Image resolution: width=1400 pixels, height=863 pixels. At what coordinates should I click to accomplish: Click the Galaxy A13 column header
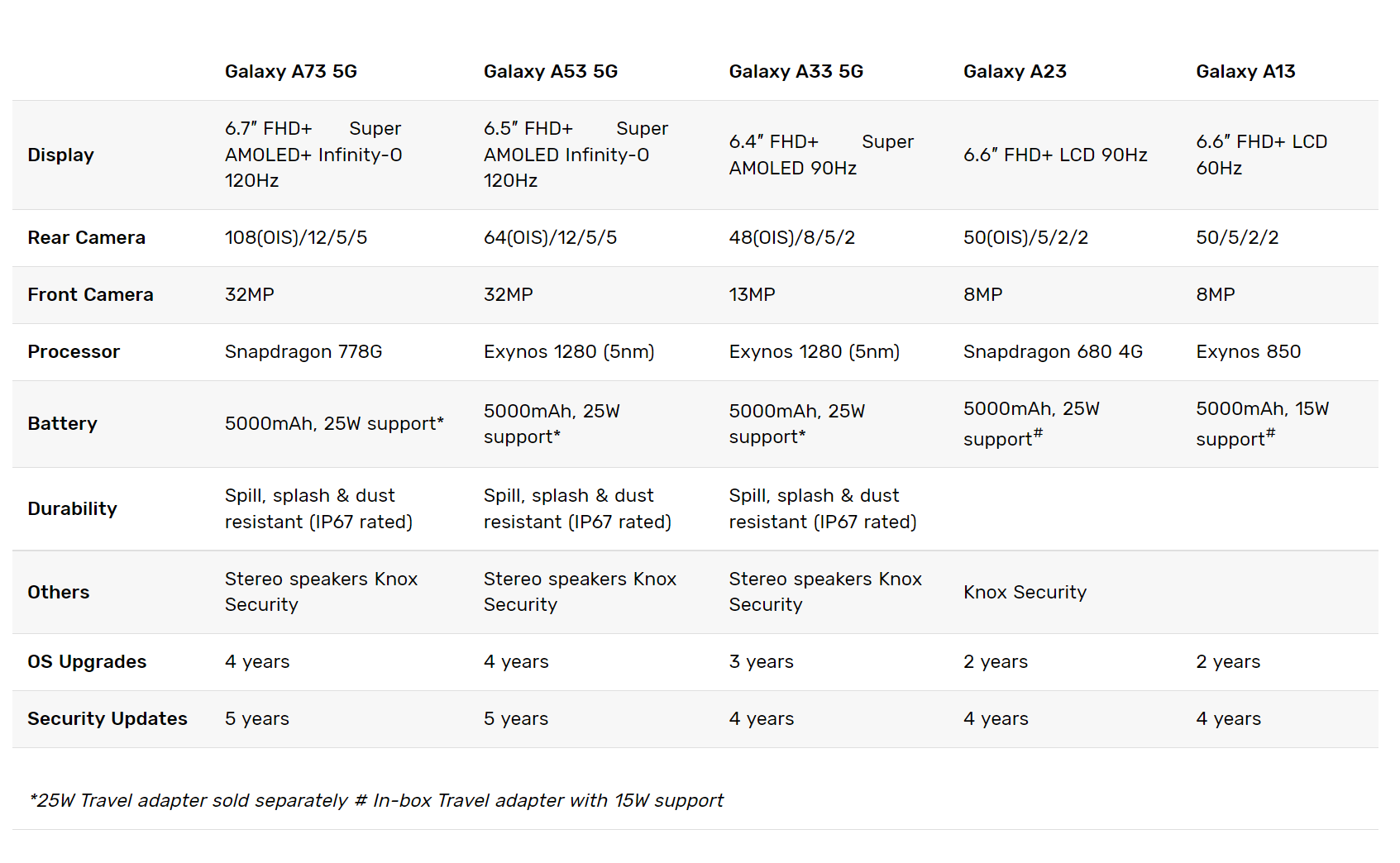1245,72
